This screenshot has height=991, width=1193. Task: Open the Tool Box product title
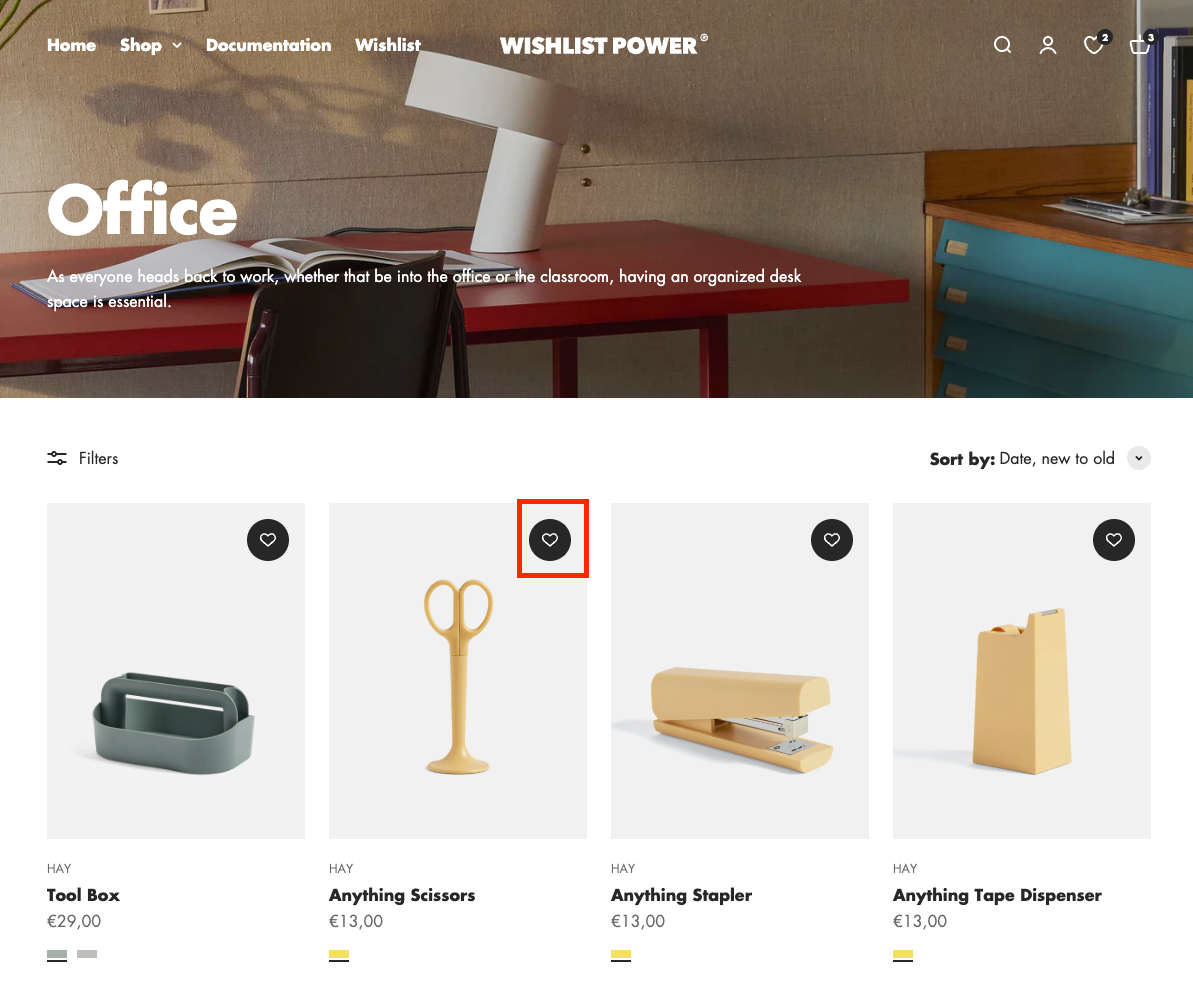pyautogui.click(x=83, y=895)
